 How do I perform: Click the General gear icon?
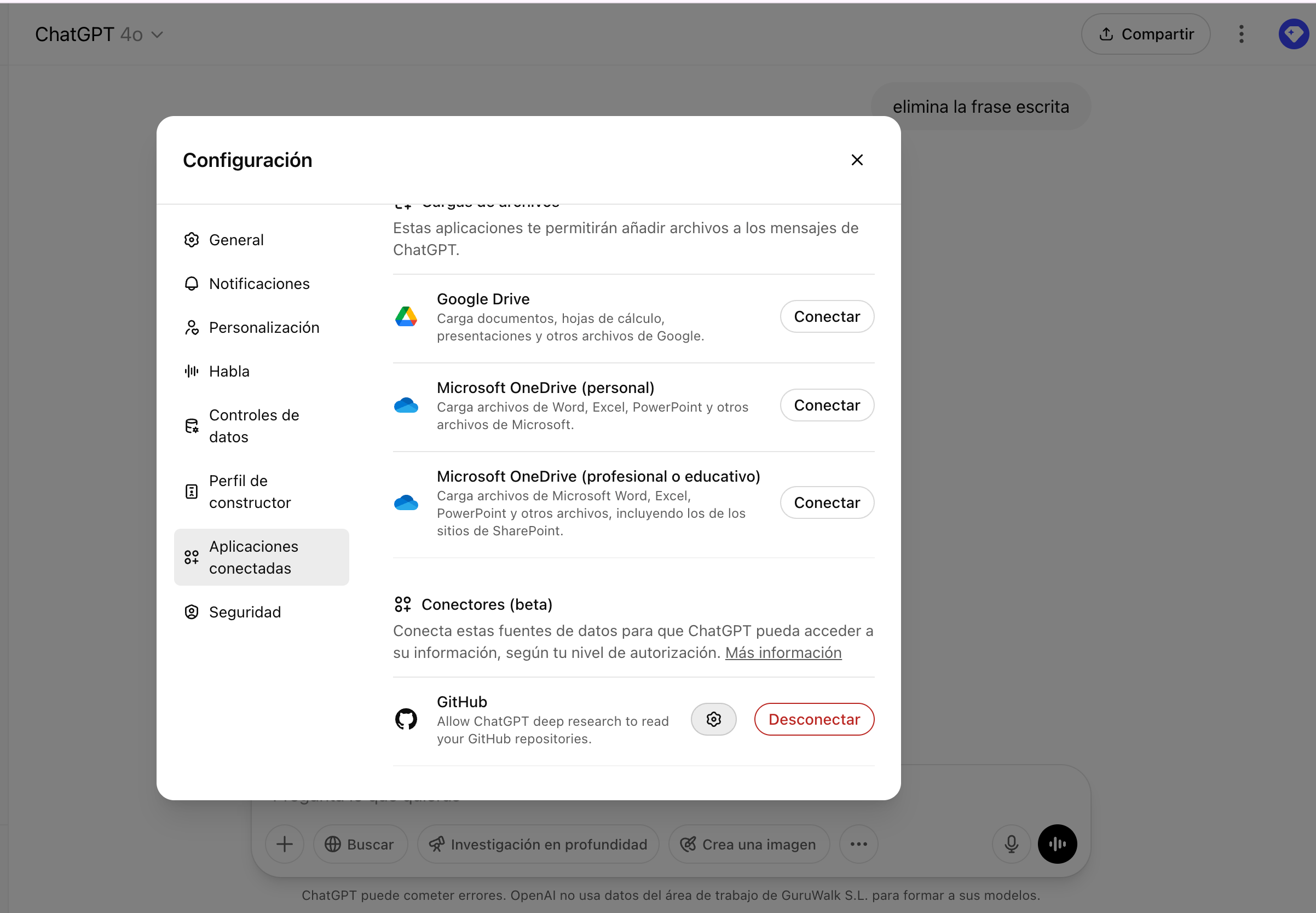coord(192,240)
